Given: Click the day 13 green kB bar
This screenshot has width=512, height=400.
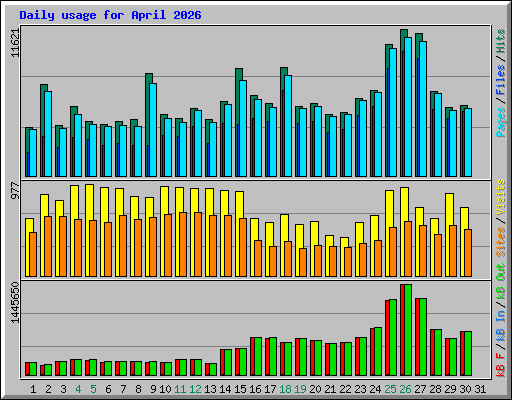Looking at the screenshot, I should pyautogui.click(x=213, y=369).
